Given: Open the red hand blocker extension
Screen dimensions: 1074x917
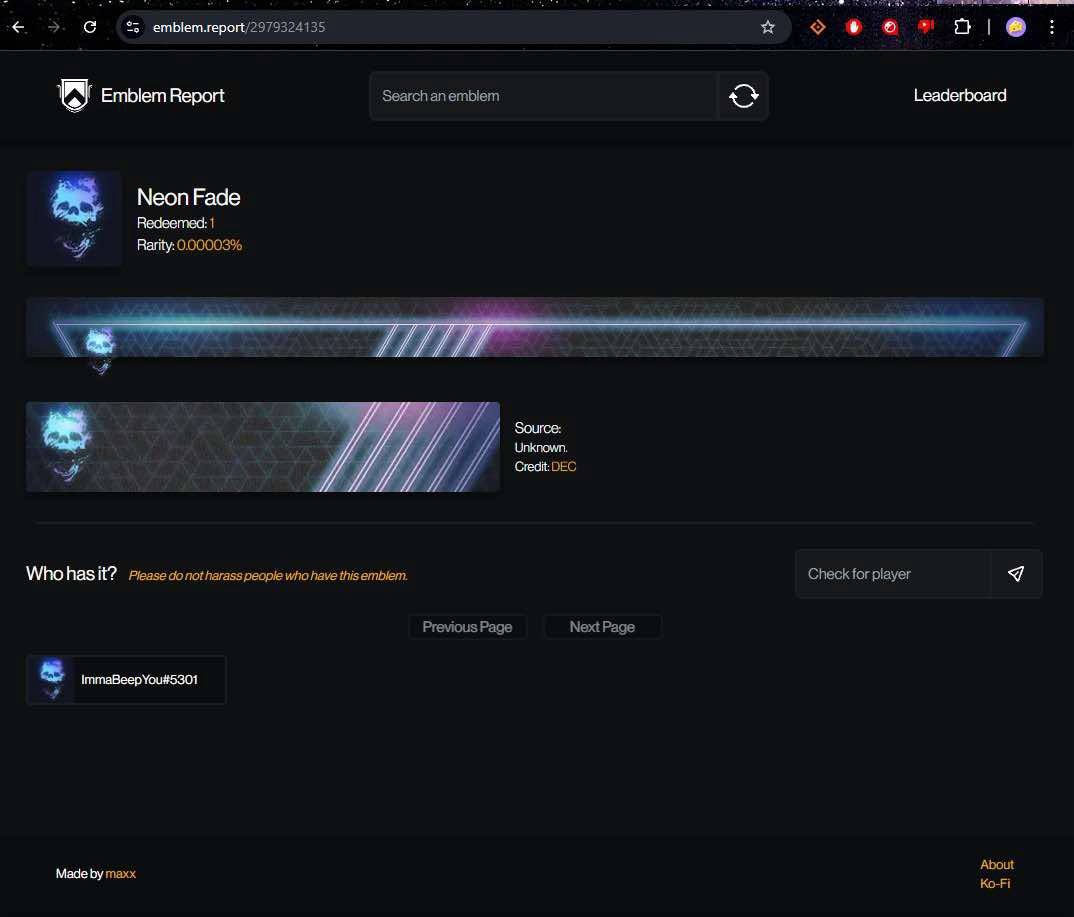Looking at the screenshot, I should coord(853,27).
